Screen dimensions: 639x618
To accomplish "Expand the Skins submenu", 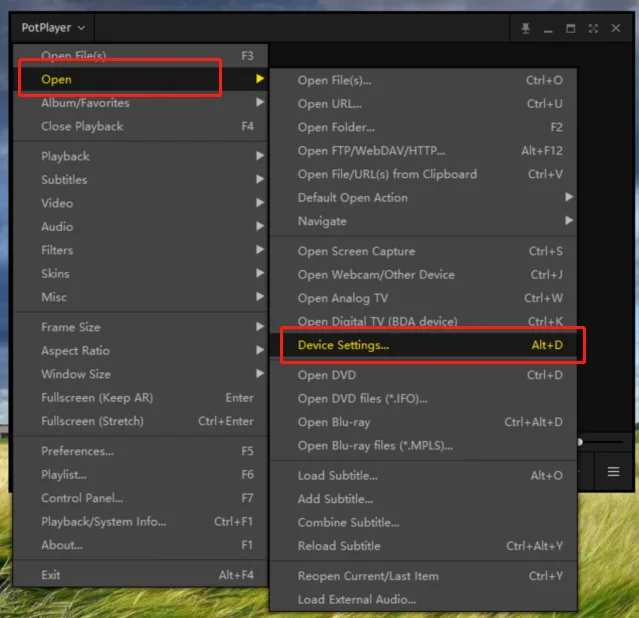I will pyautogui.click(x=141, y=274).
